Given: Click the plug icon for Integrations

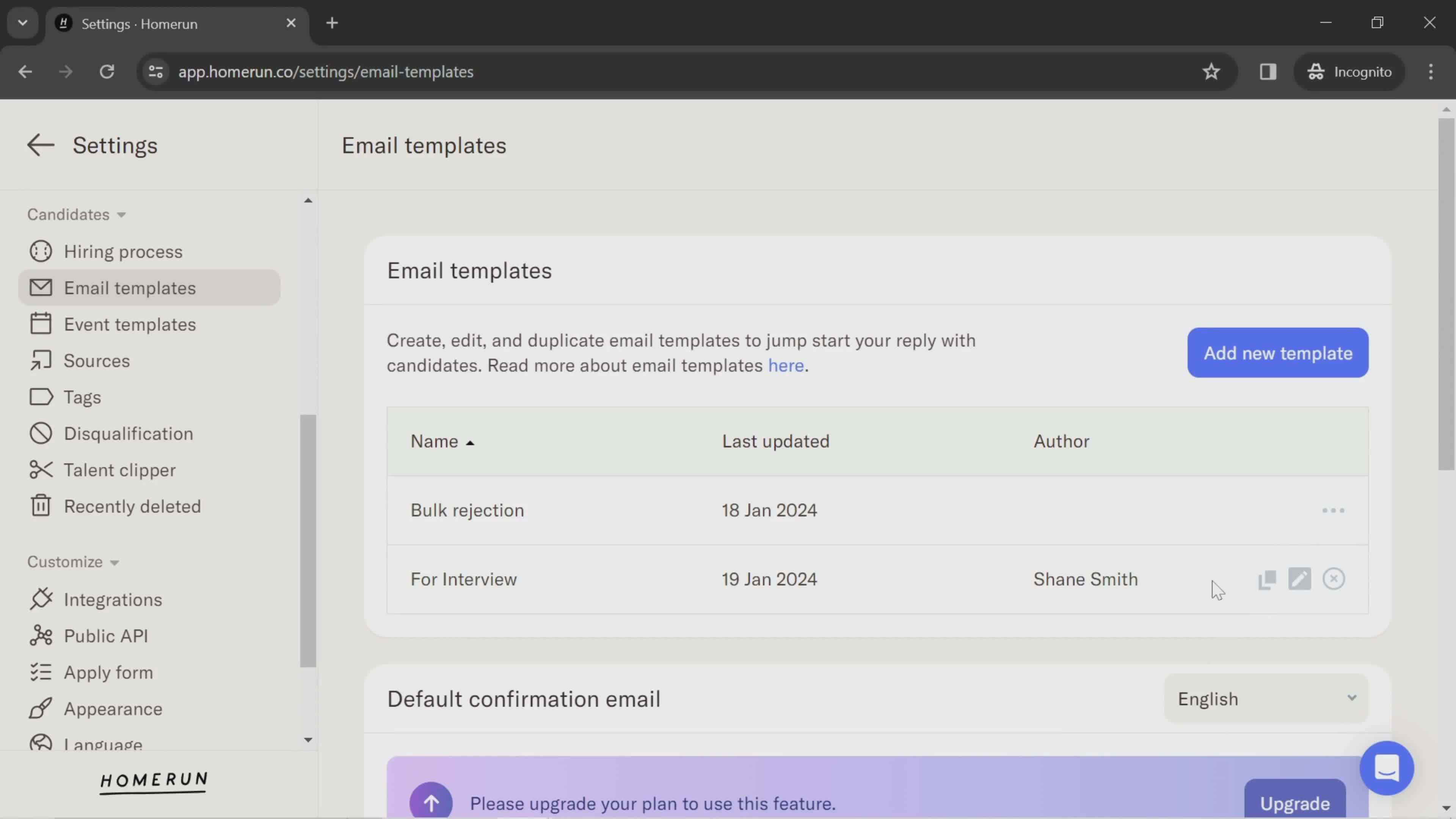Looking at the screenshot, I should 41,599.
